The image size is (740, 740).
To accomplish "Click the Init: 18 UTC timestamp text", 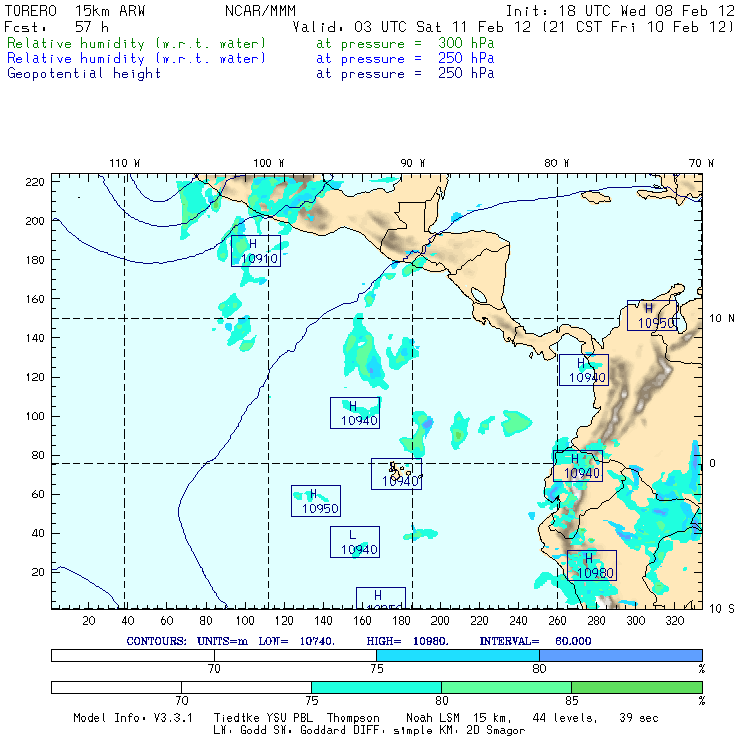I will (x=620, y=10).
